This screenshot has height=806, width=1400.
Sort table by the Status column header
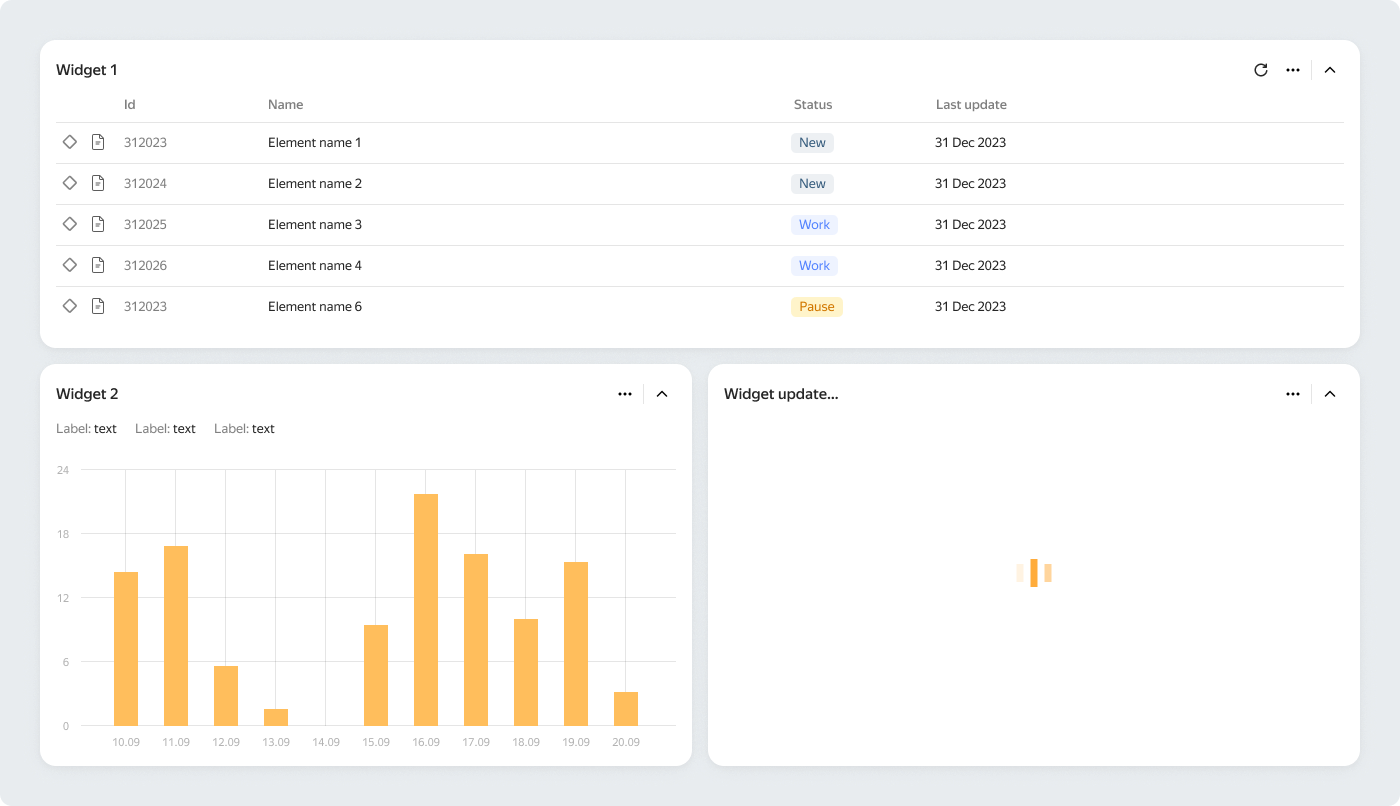point(812,105)
